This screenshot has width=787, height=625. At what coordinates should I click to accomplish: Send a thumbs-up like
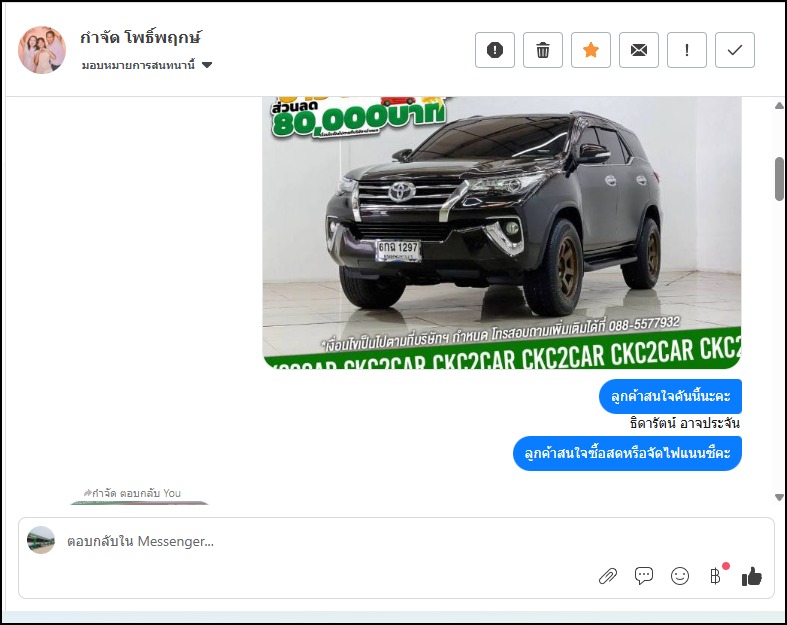[x=752, y=576]
